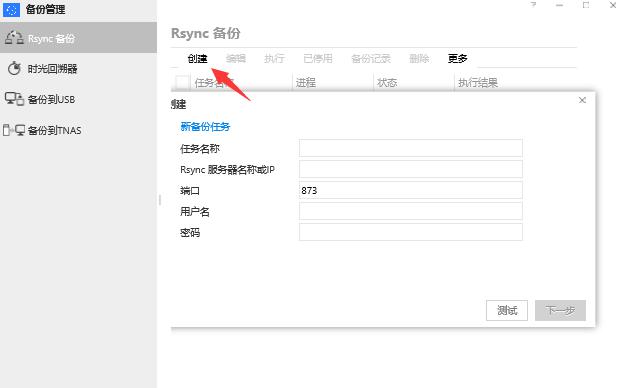
Task: Click the 编辑 toolbar item
Action: [236, 59]
